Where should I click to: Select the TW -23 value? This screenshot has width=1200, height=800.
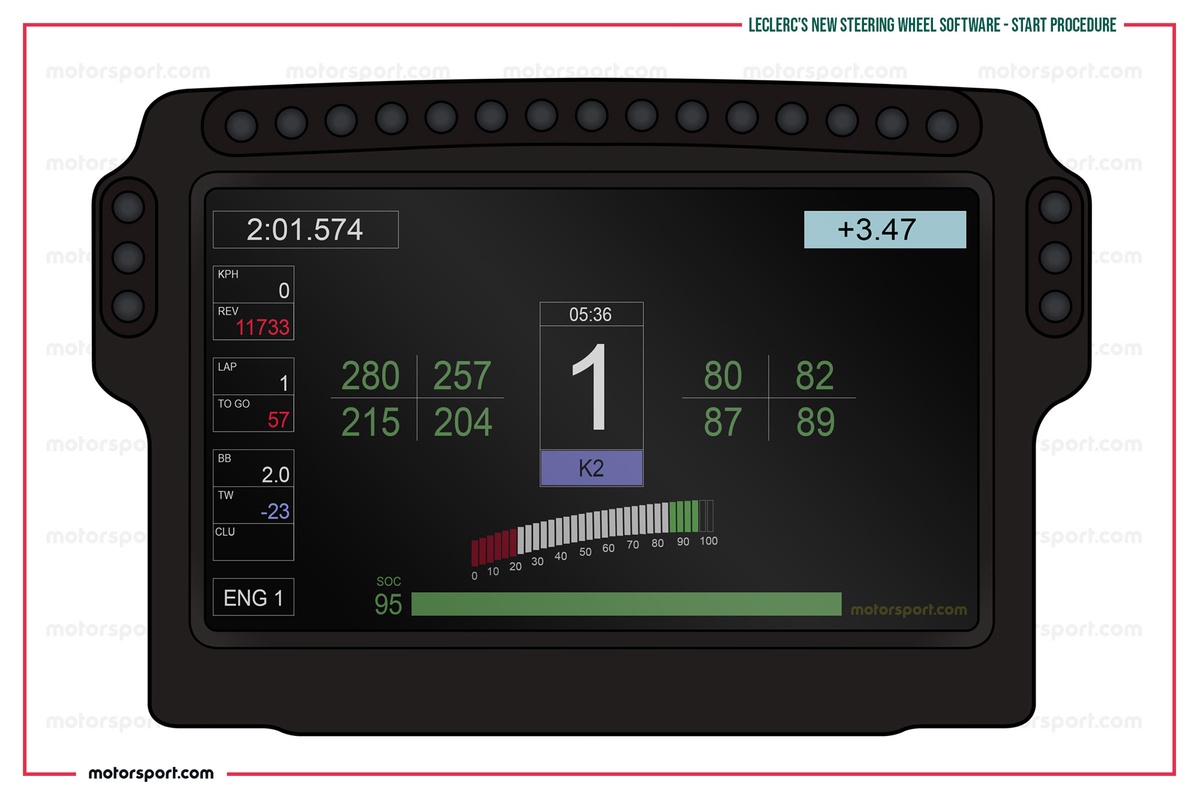[254, 505]
